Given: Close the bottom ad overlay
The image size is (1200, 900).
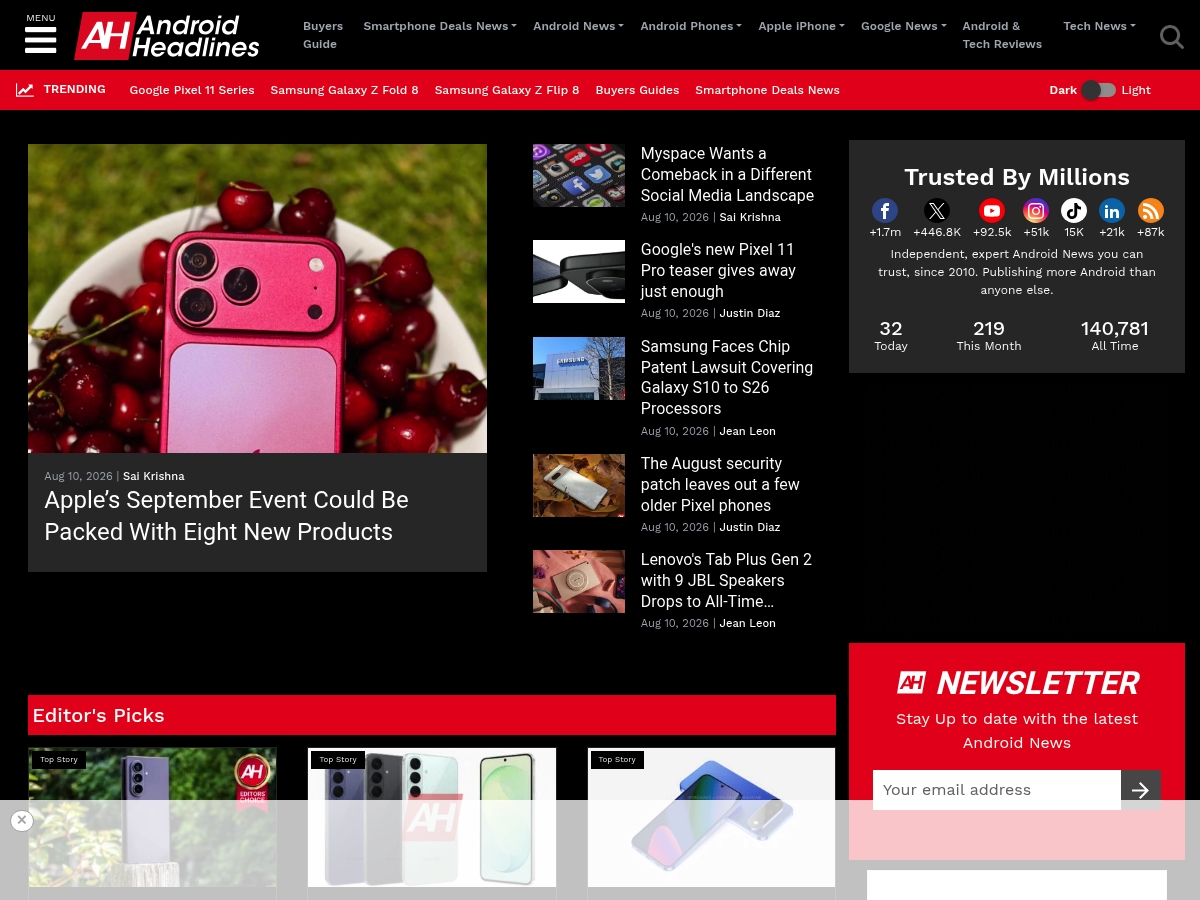Looking at the screenshot, I should tap(22, 820).
